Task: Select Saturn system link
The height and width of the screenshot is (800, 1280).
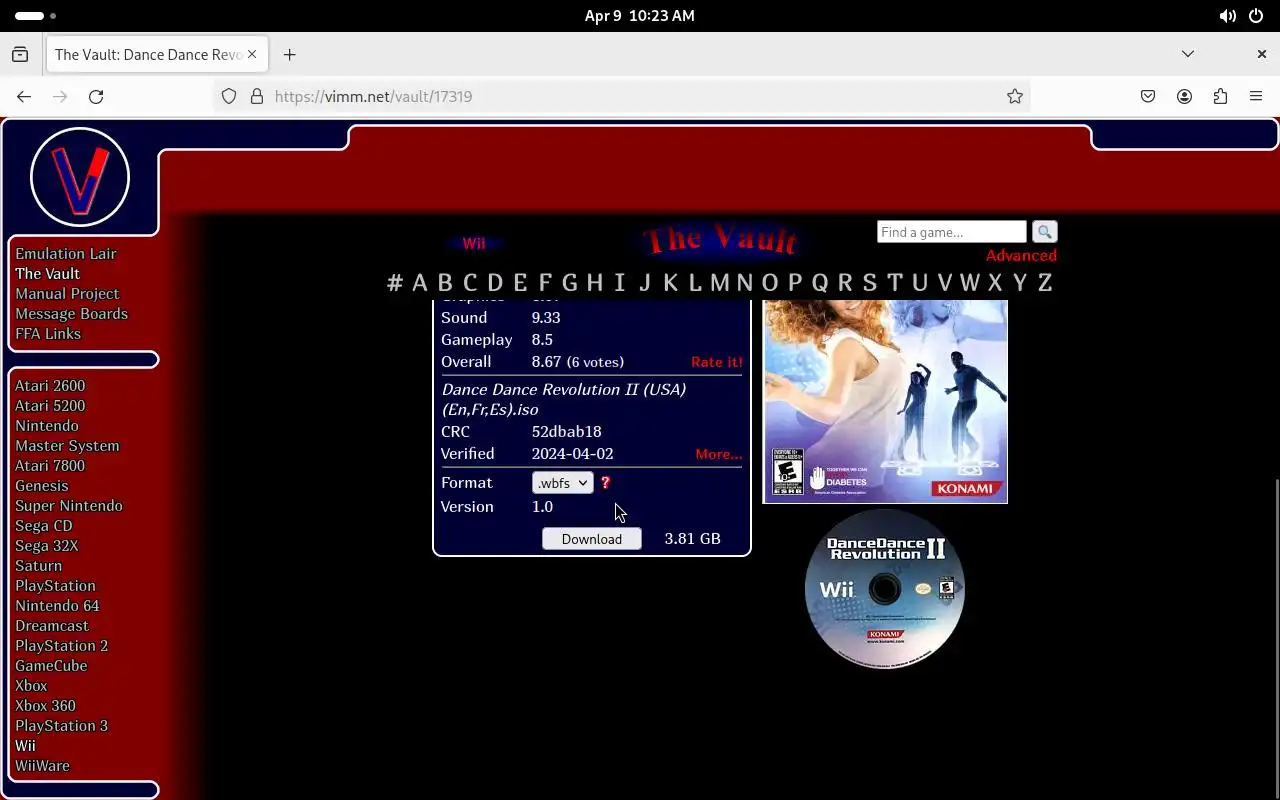Action: tap(39, 565)
